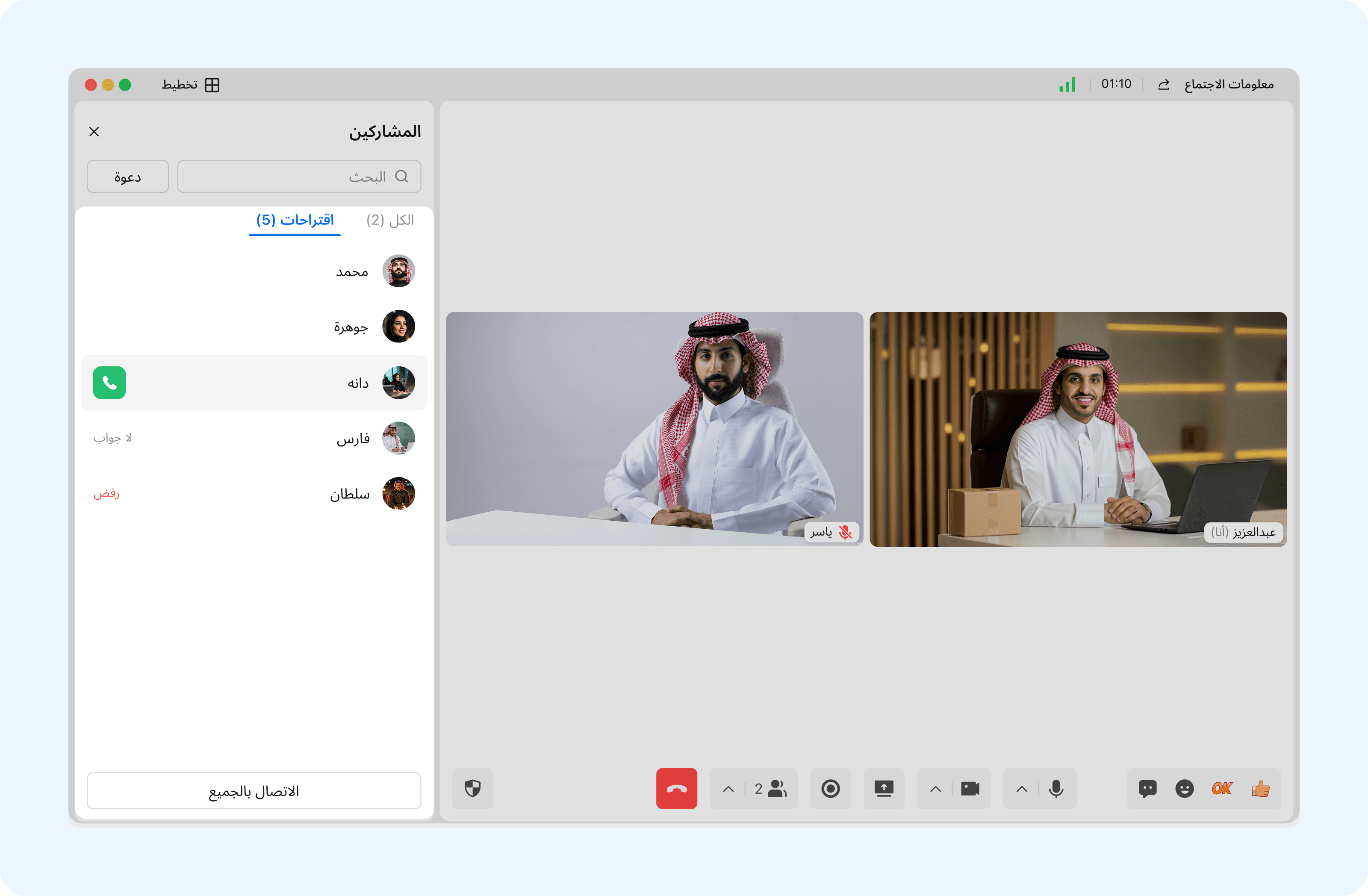
Task: Click the دعوة invite button
Action: tap(127, 177)
